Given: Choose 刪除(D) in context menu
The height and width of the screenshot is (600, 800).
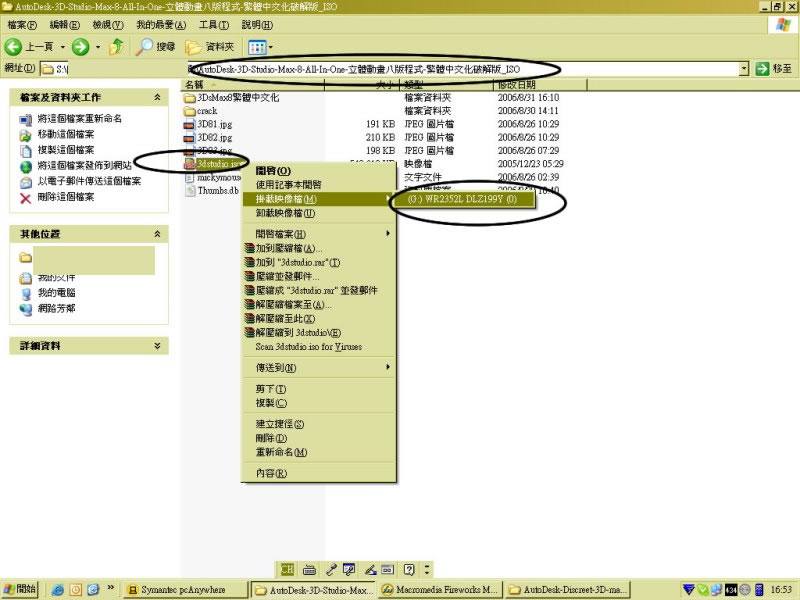Looking at the screenshot, I should click(318, 438).
